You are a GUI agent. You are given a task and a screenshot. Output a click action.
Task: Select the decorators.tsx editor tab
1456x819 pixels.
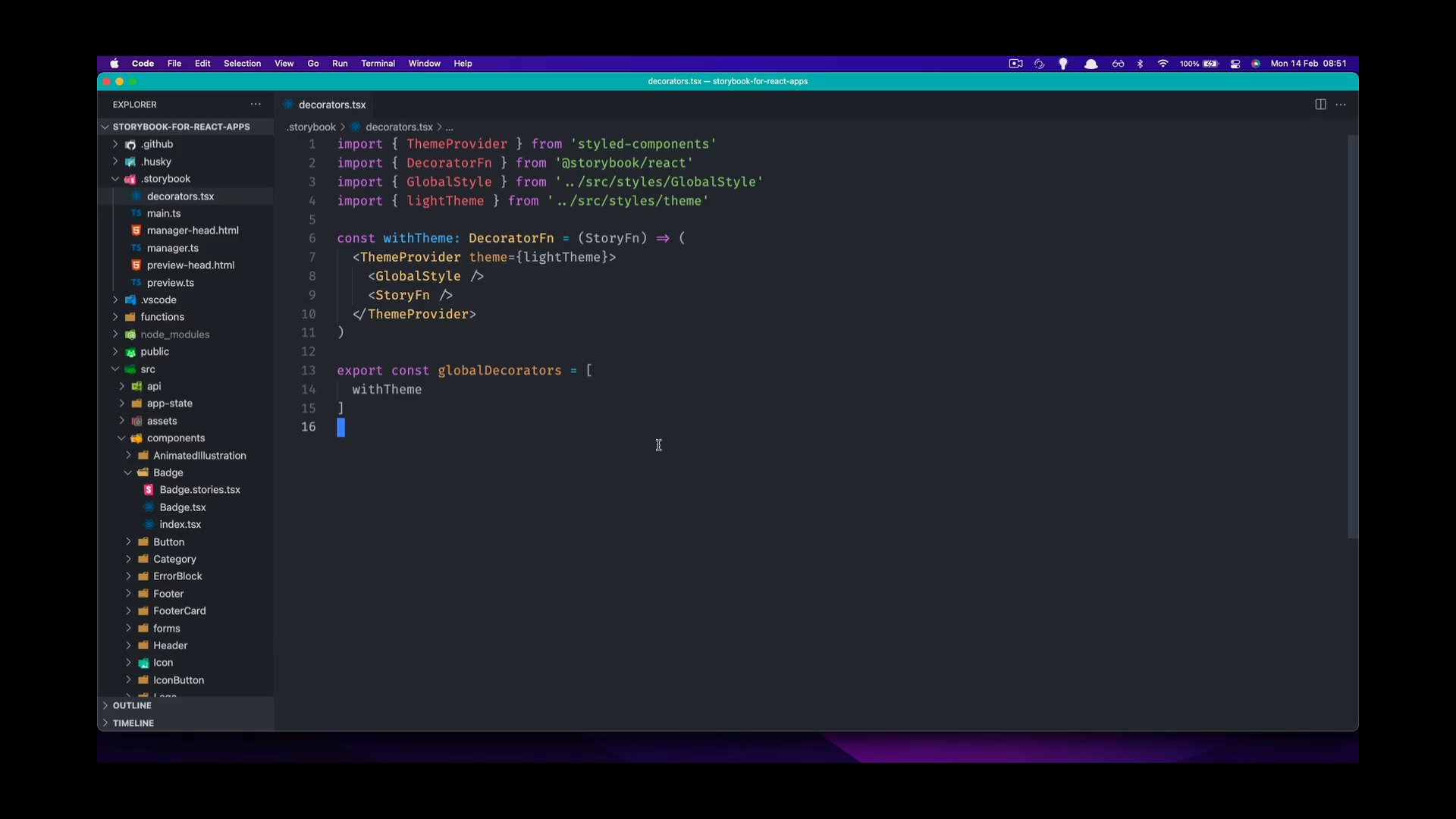click(x=326, y=105)
